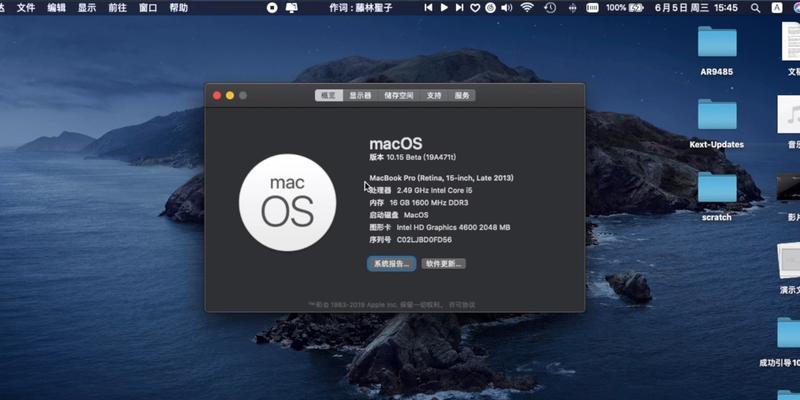
Task: Switch to the 支持 tab
Action: click(x=434, y=95)
